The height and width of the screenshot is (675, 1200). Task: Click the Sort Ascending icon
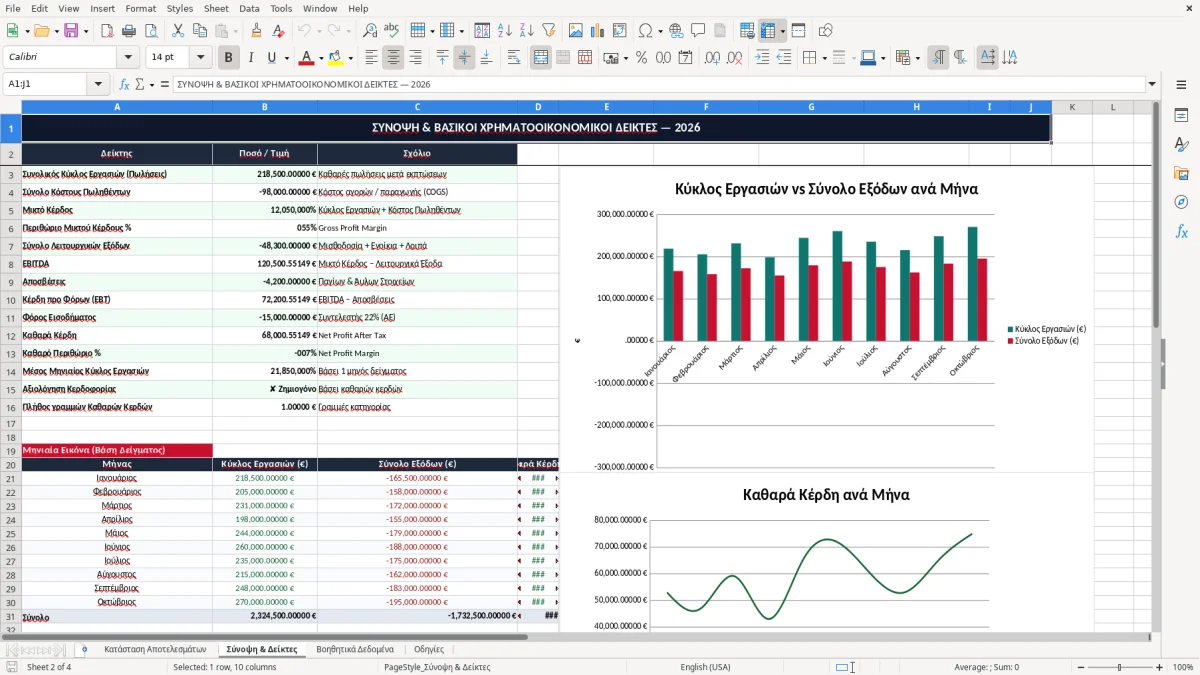(x=504, y=31)
